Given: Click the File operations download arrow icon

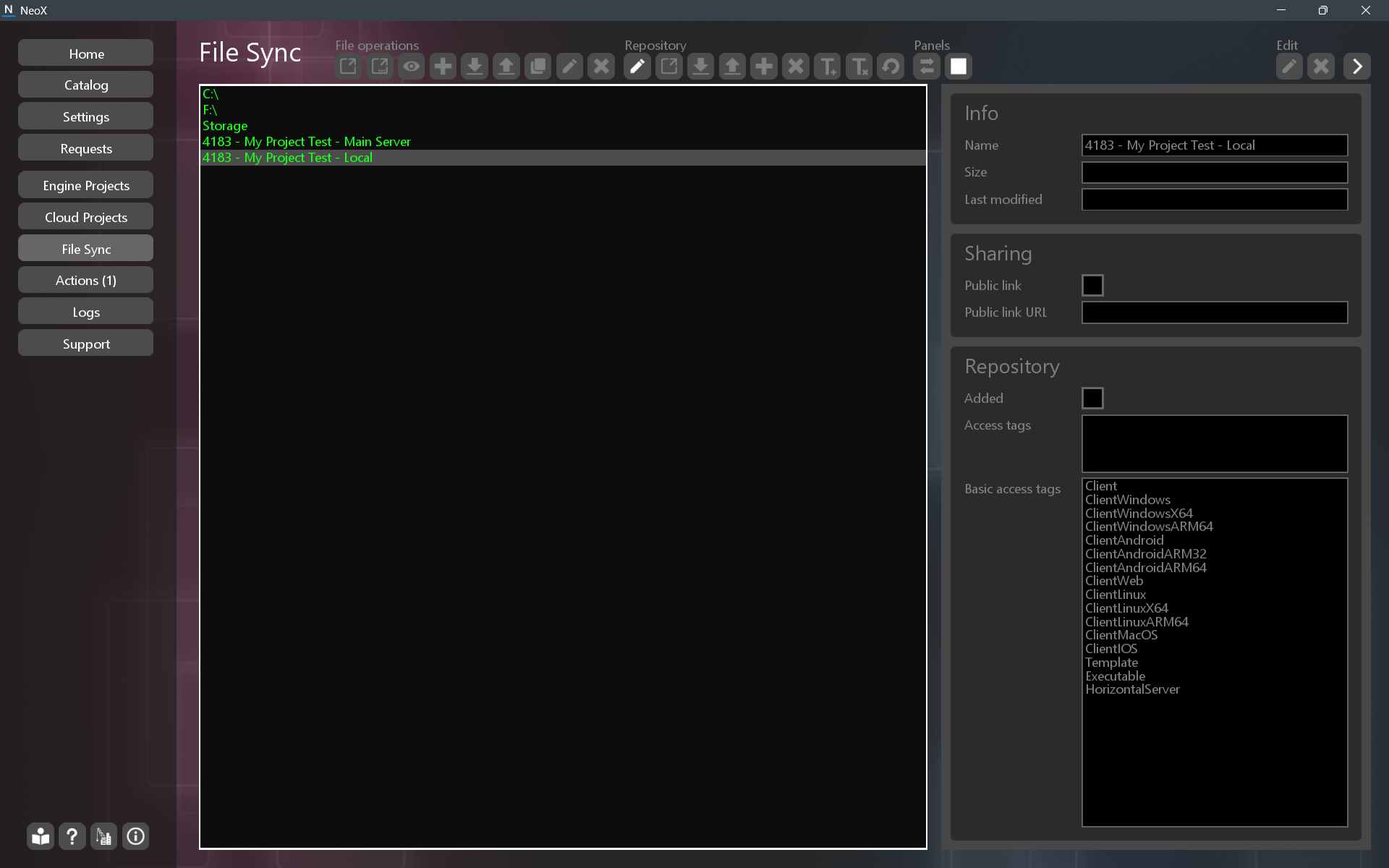Looking at the screenshot, I should coord(475,67).
